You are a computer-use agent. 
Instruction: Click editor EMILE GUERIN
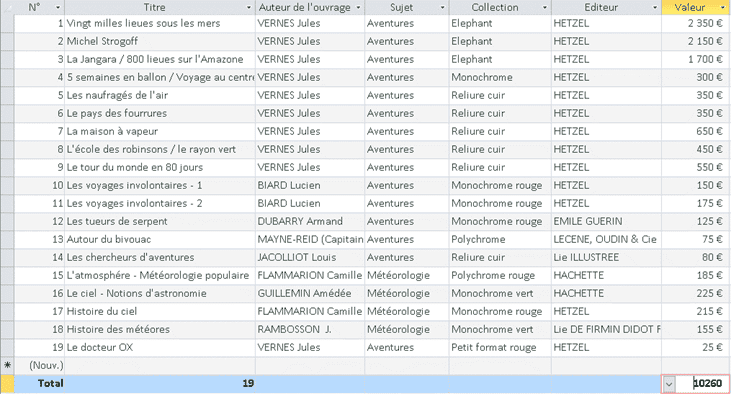587,221
